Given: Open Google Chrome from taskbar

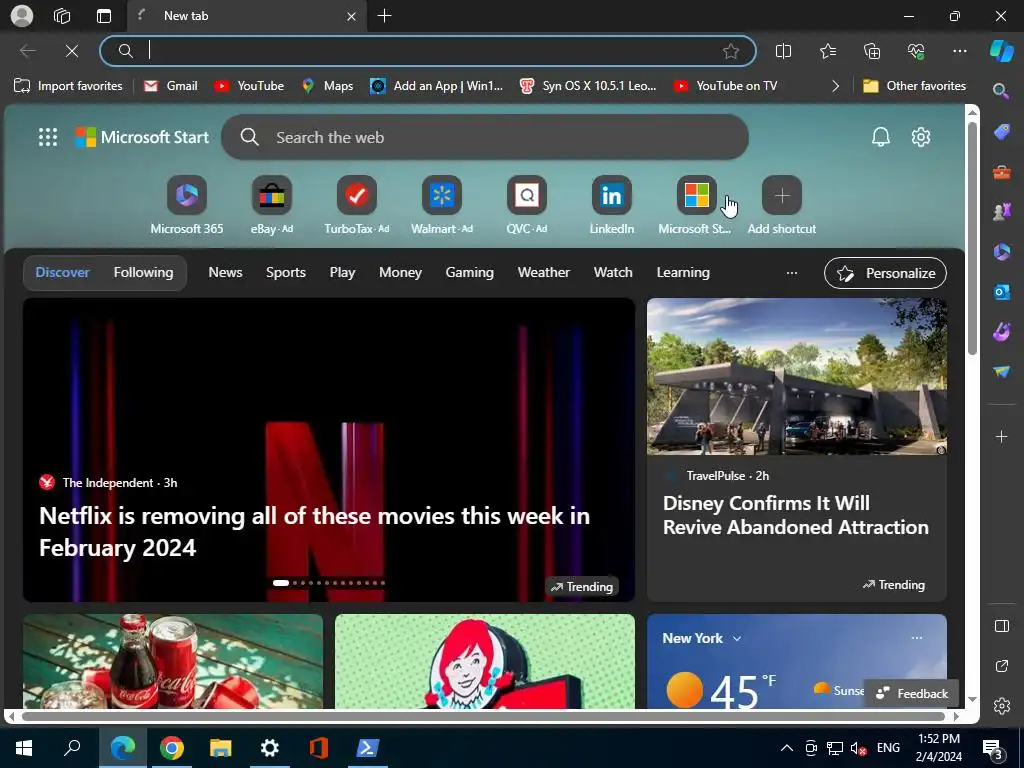Looking at the screenshot, I should pyautogui.click(x=172, y=748).
